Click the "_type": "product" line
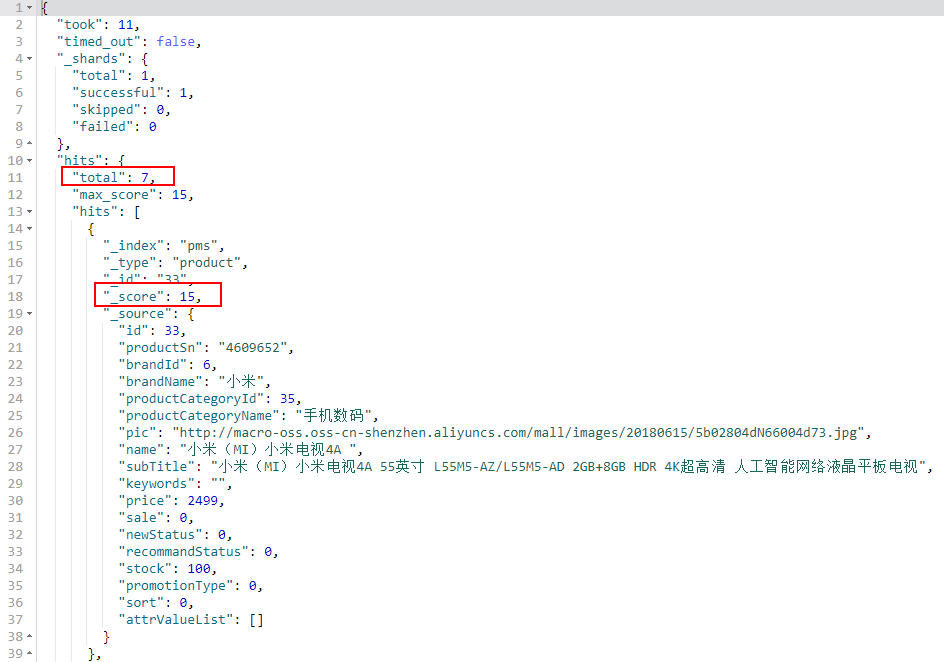Viewport: 944px width, 662px height. (175, 263)
